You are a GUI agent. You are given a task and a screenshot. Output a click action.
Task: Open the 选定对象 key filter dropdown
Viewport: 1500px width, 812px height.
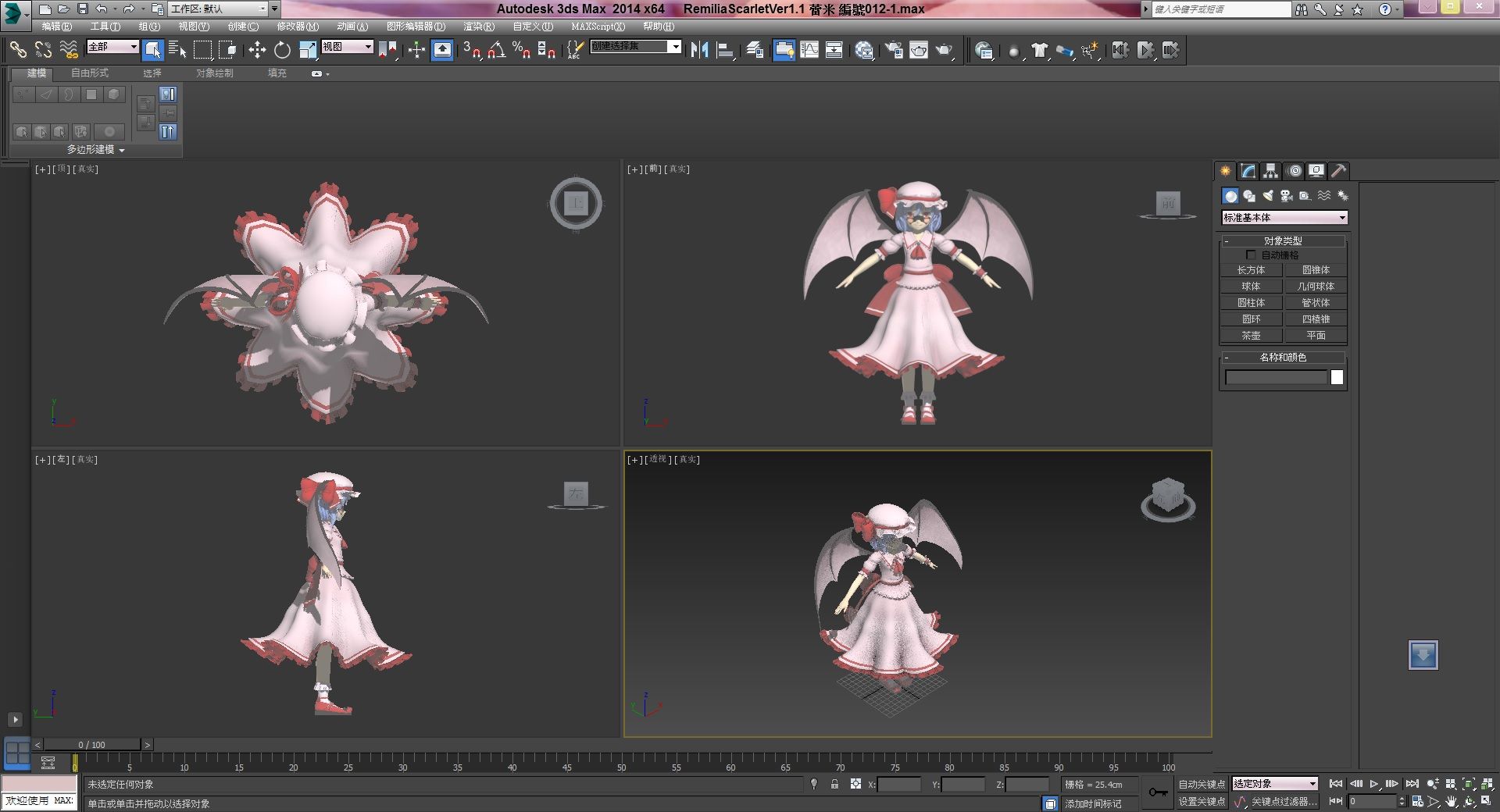[x=1275, y=784]
